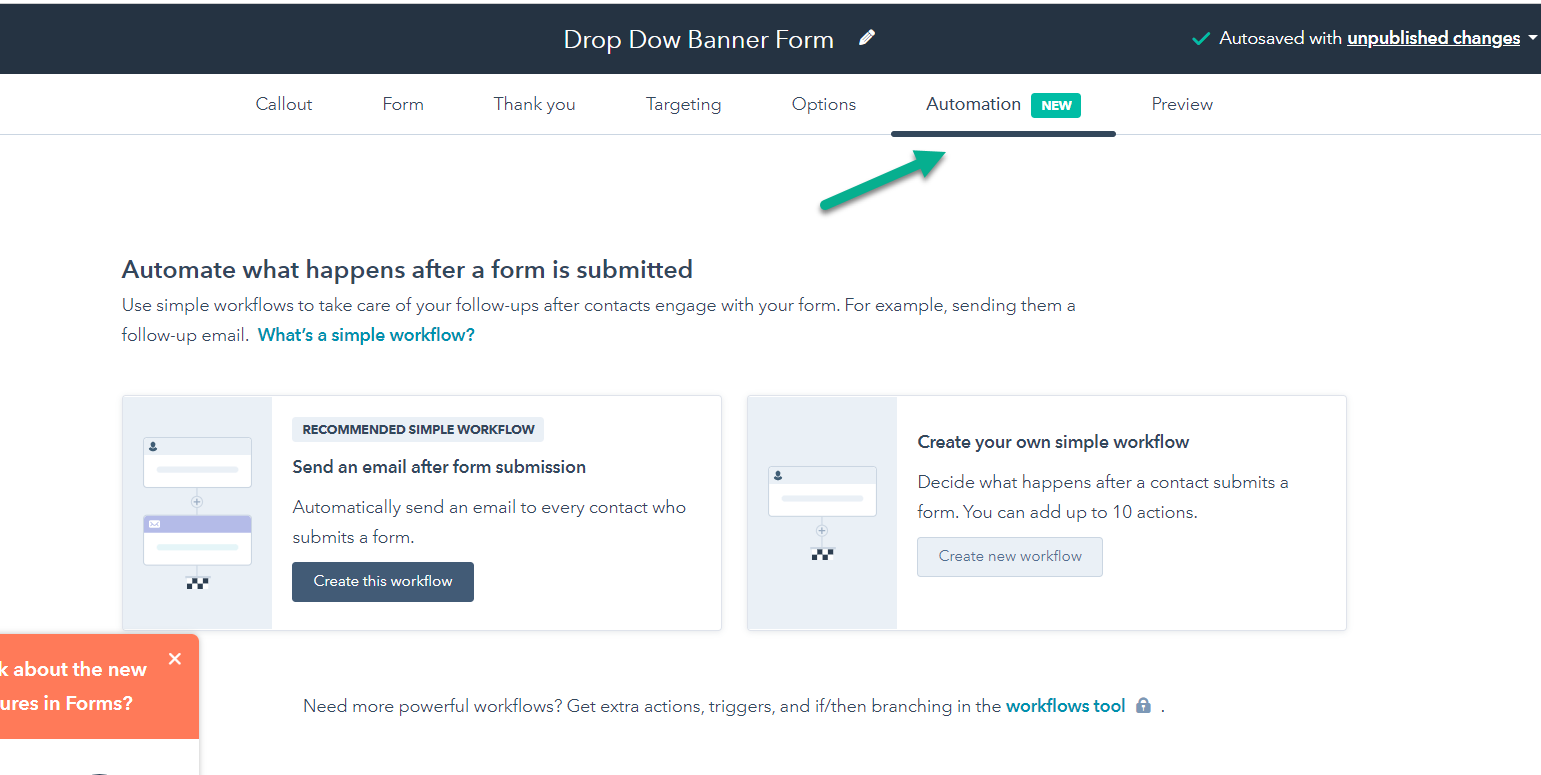Click the NEW badge next to Automation

click(1056, 104)
